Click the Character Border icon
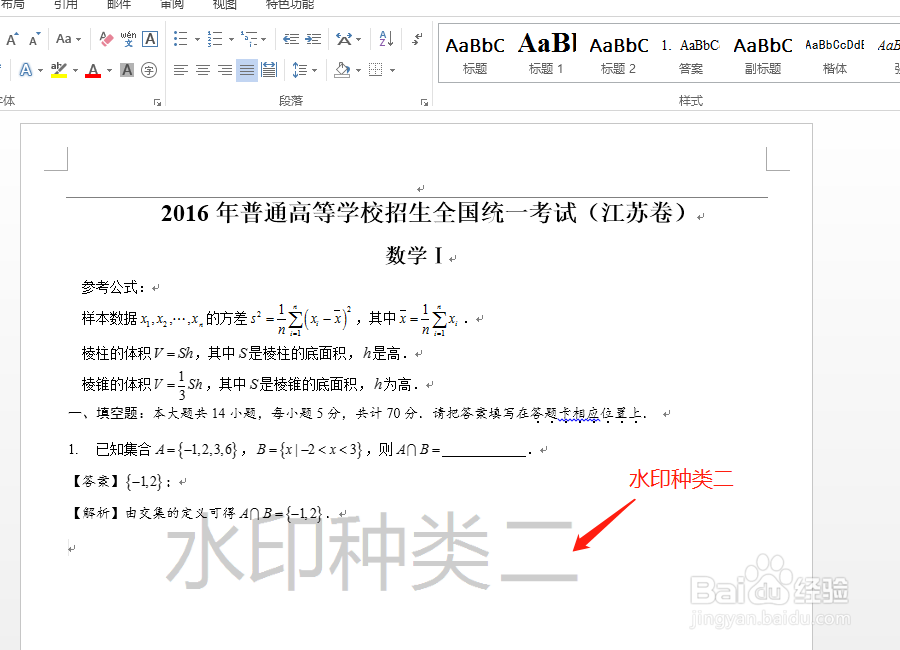 tap(150, 40)
